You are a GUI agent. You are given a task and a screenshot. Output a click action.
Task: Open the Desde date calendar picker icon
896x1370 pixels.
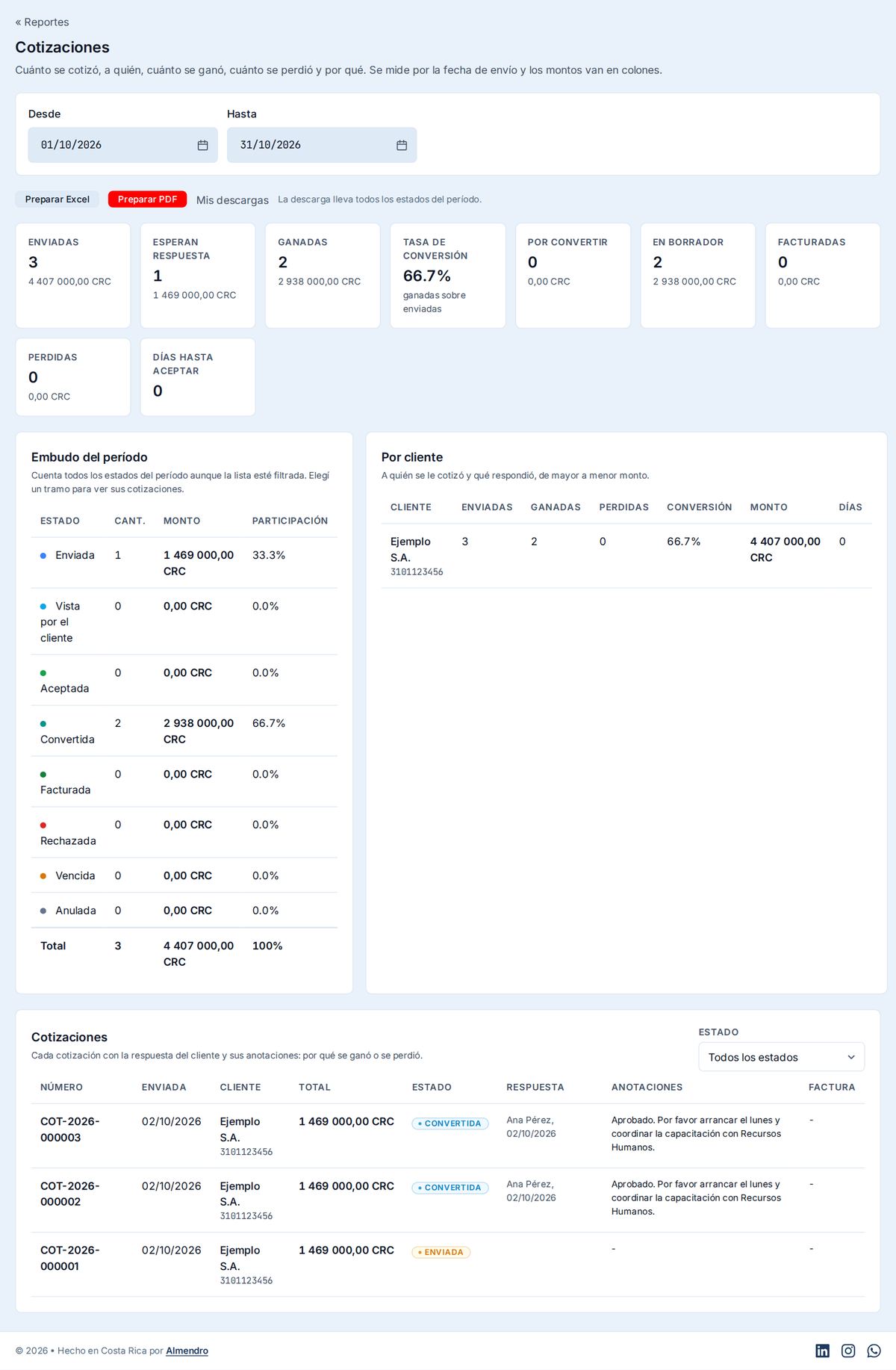202,145
